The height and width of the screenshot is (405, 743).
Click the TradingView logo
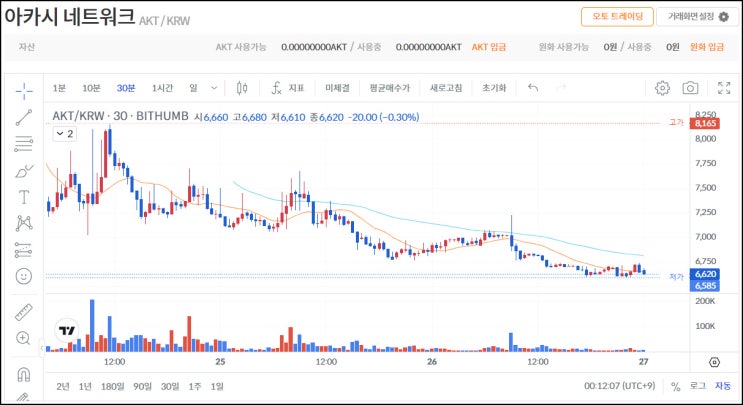67,330
